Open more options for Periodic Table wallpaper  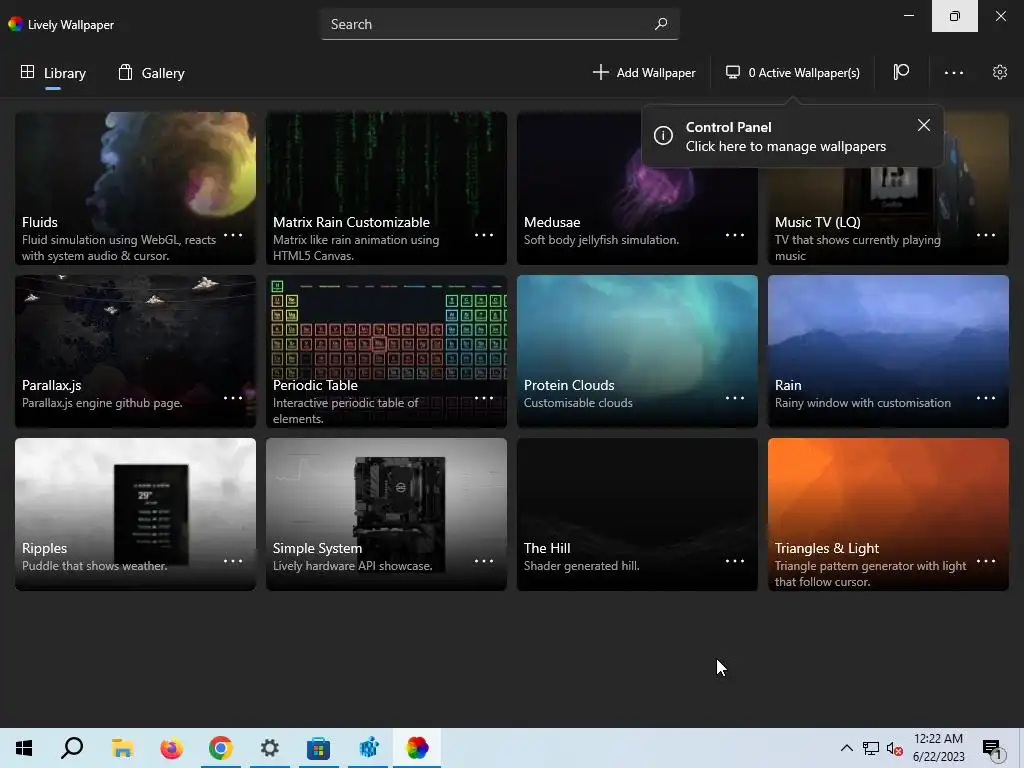(x=484, y=398)
